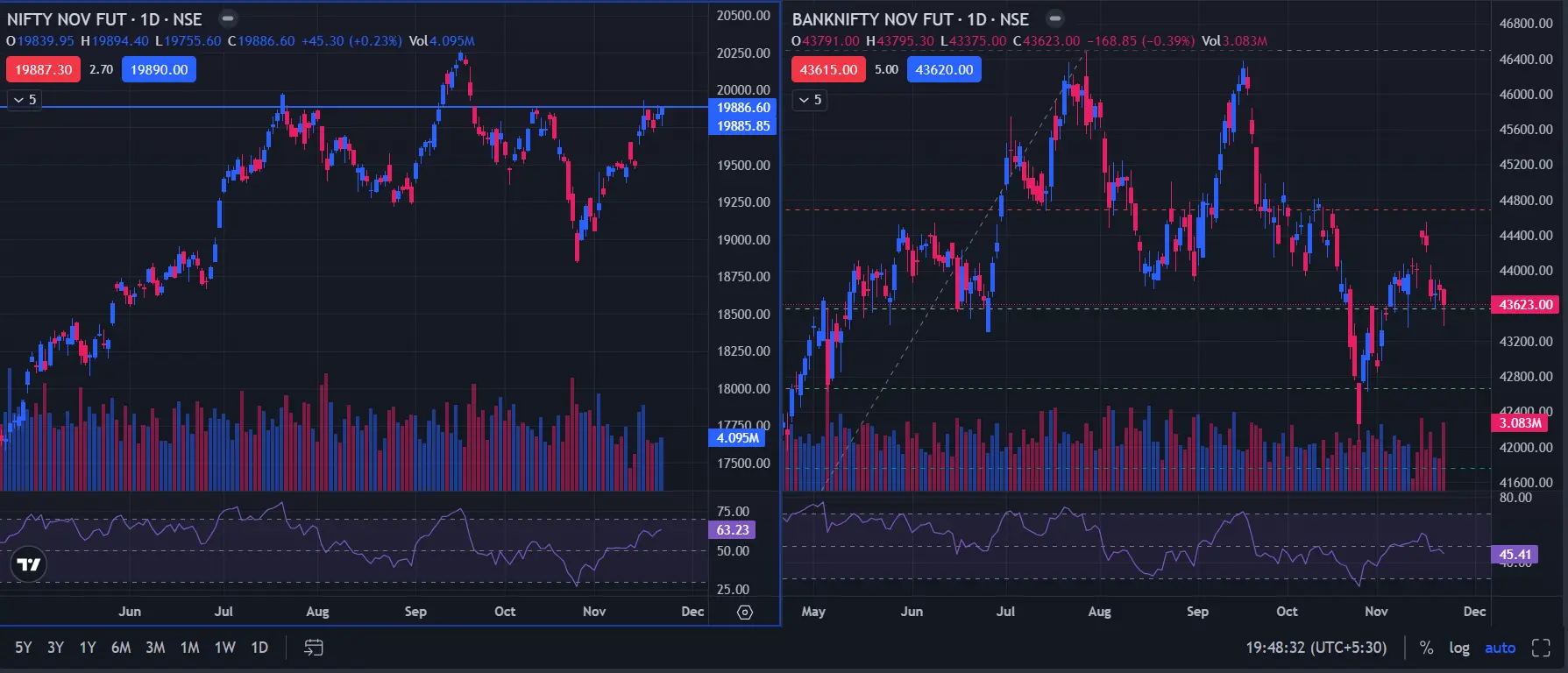The width and height of the screenshot is (1568, 673).
Task: Click the BankNifty sell button 43615.00
Action: [x=829, y=69]
